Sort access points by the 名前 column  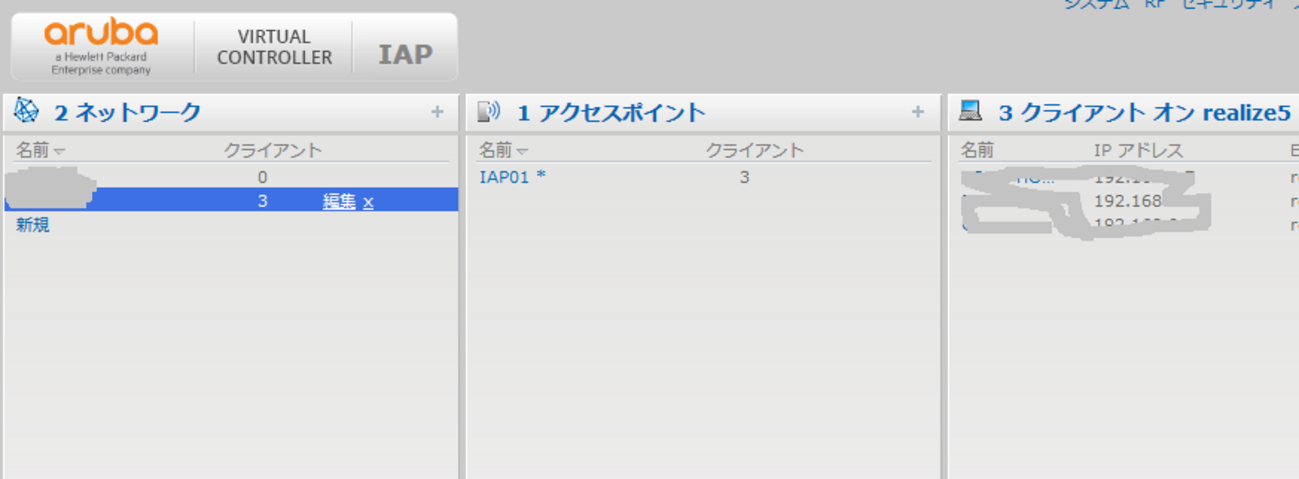pos(503,151)
